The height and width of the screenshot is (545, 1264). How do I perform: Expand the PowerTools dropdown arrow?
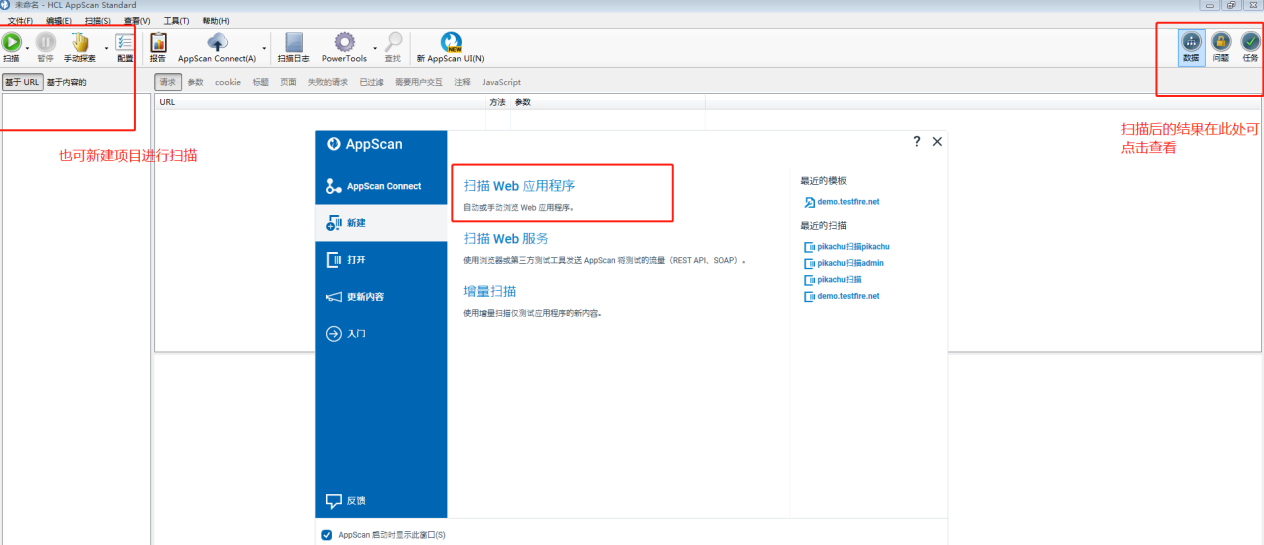click(x=375, y=47)
